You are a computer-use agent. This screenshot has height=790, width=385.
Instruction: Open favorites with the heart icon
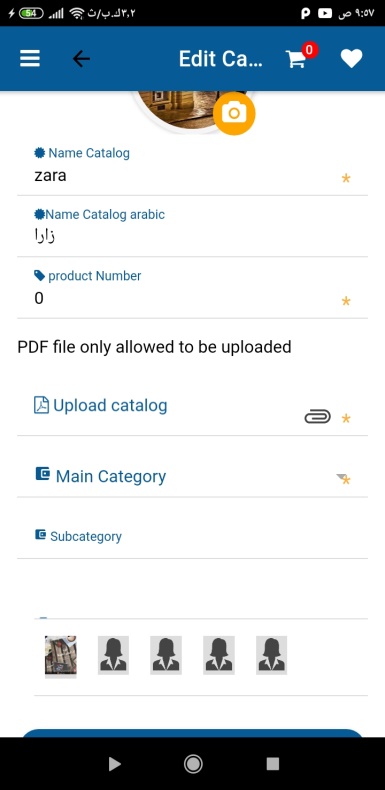tap(351, 59)
